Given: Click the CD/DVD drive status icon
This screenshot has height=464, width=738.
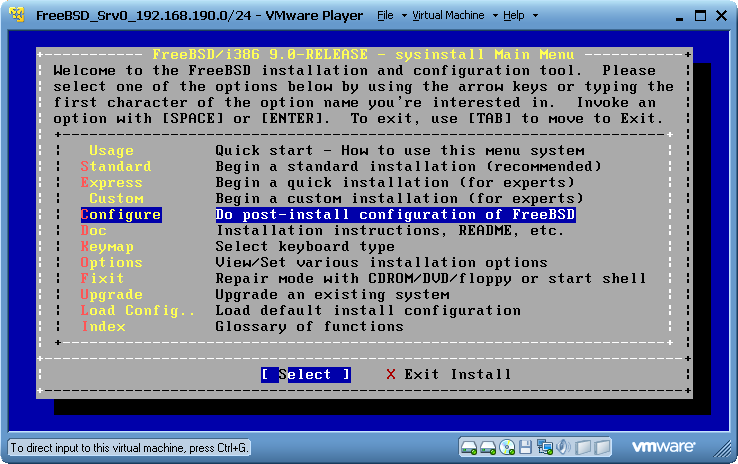Looking at the screenshot, I should (507, 447).
